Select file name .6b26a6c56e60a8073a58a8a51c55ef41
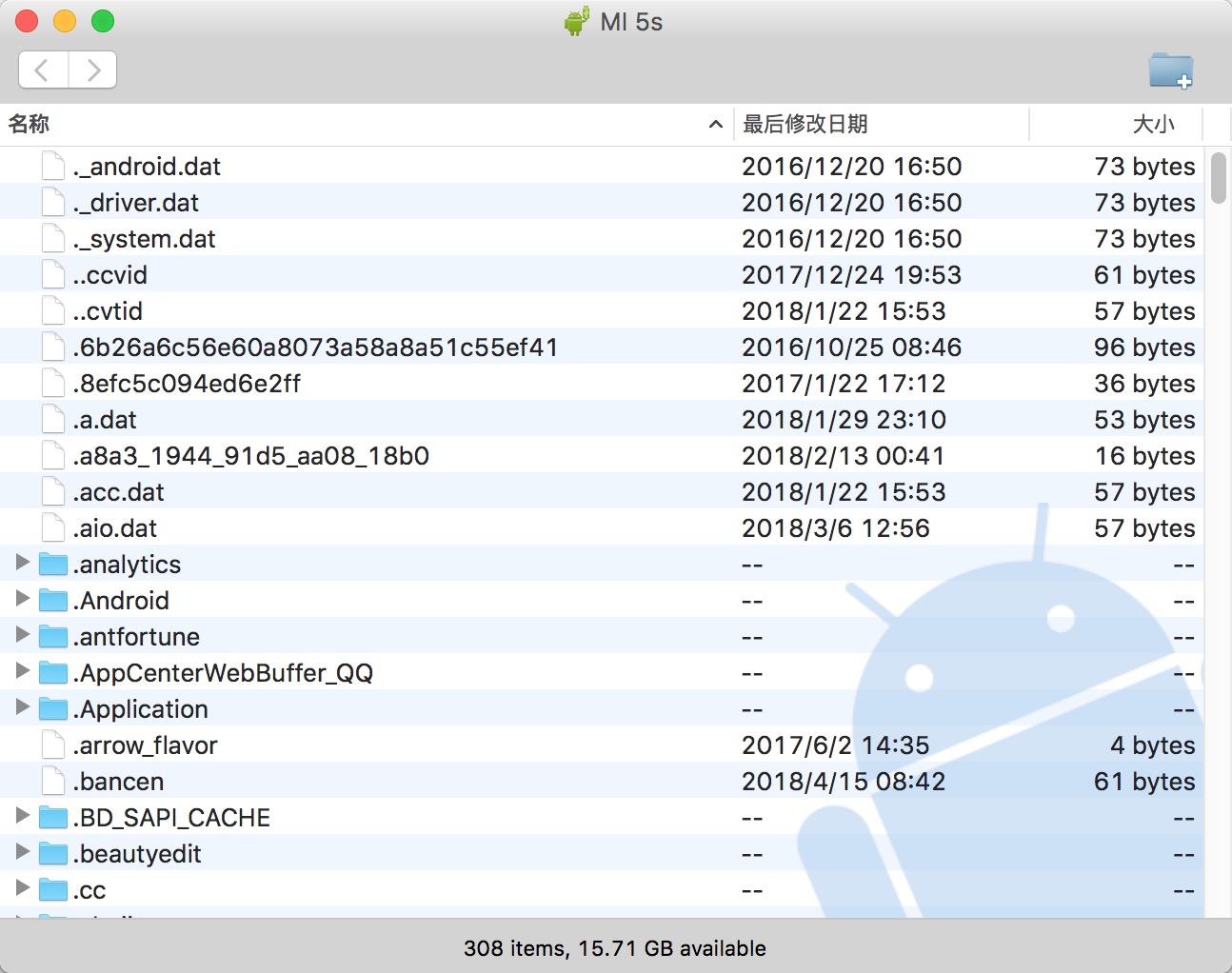 (x=316, y=347)
